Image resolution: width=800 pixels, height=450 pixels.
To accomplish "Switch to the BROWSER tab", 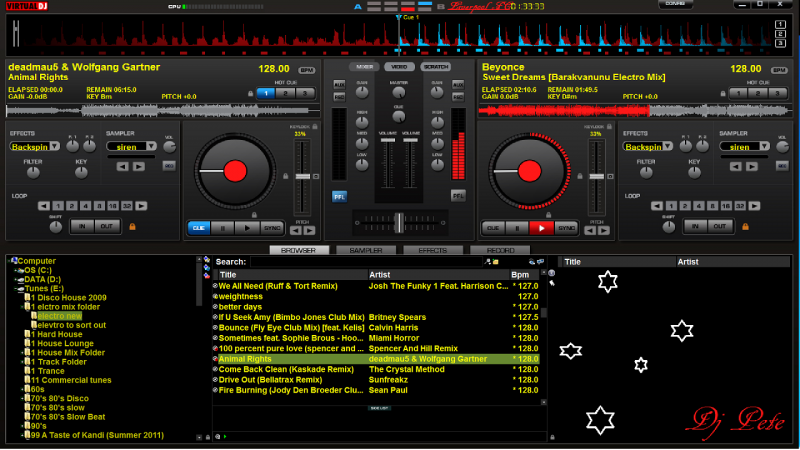I will [x=299, y=251].
